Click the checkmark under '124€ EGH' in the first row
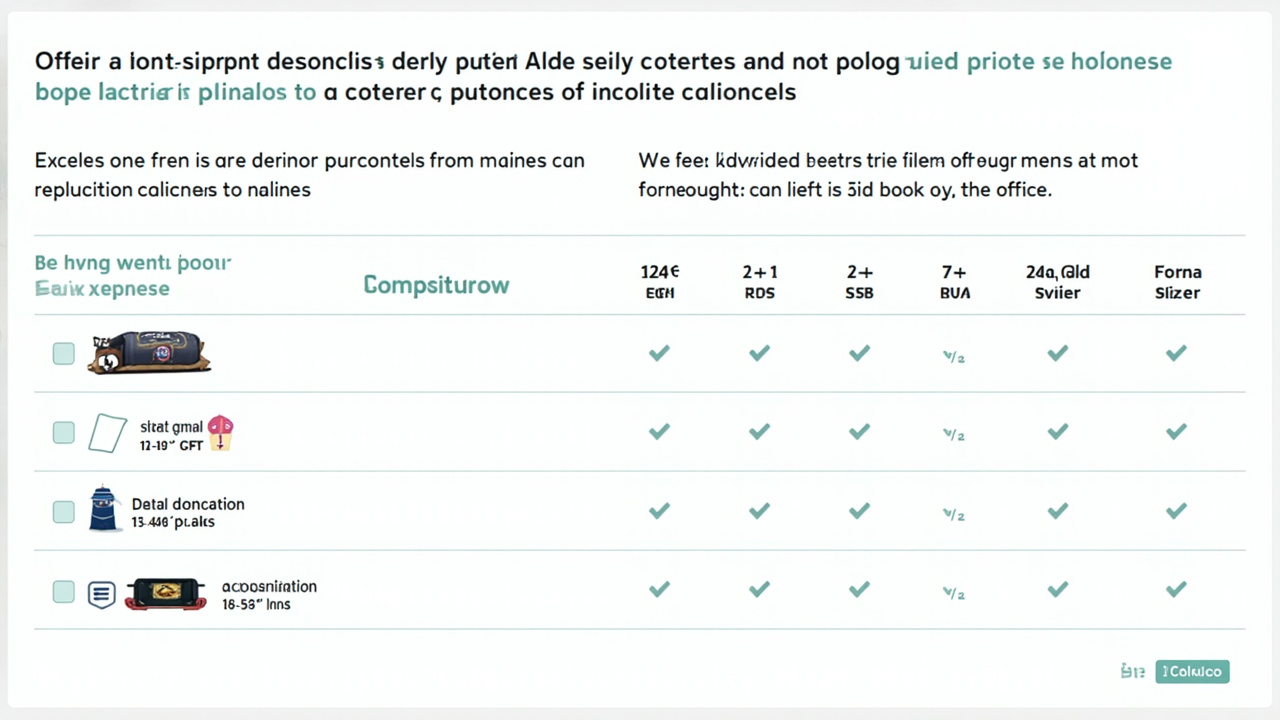 click(x=659, y=353)
